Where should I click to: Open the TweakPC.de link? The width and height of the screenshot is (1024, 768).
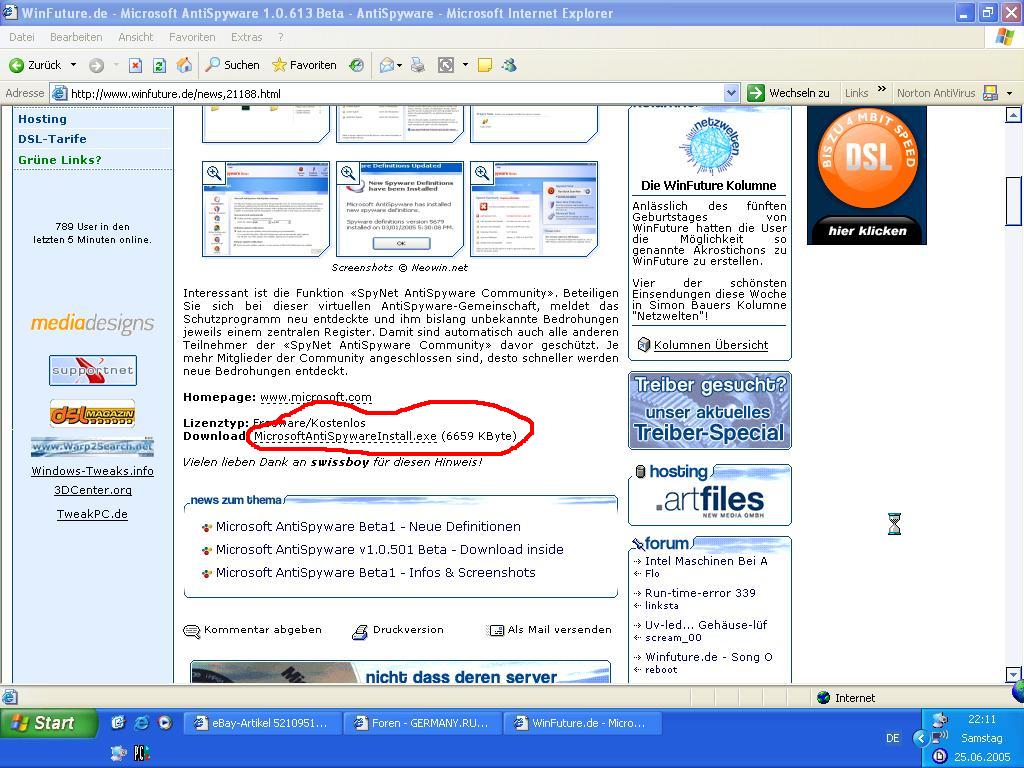click(x=92, y=514)
